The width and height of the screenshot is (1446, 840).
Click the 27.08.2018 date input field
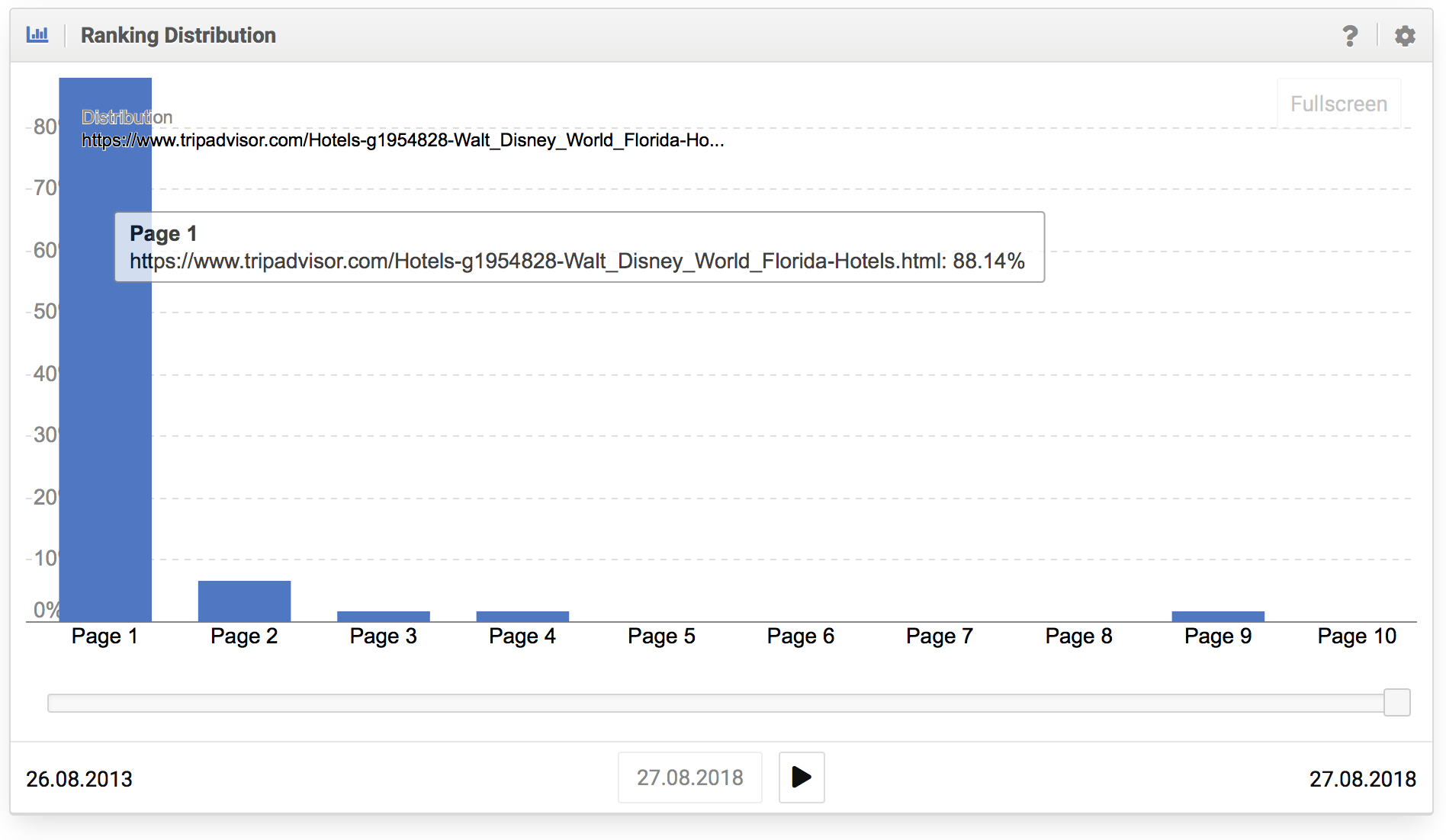tap(689, 777)
